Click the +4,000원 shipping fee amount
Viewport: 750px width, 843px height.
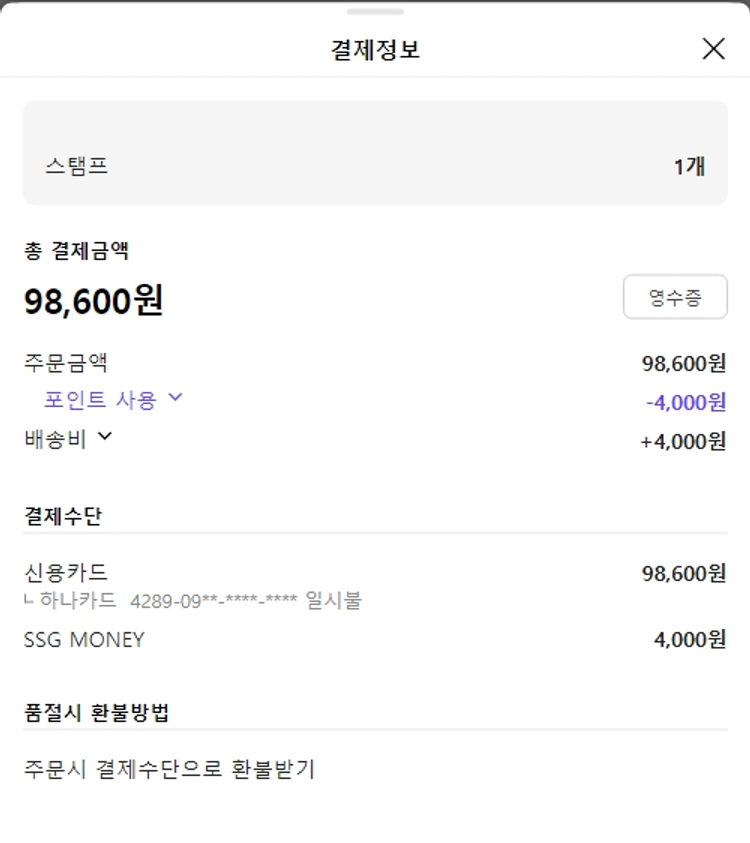tap(683, 441)
